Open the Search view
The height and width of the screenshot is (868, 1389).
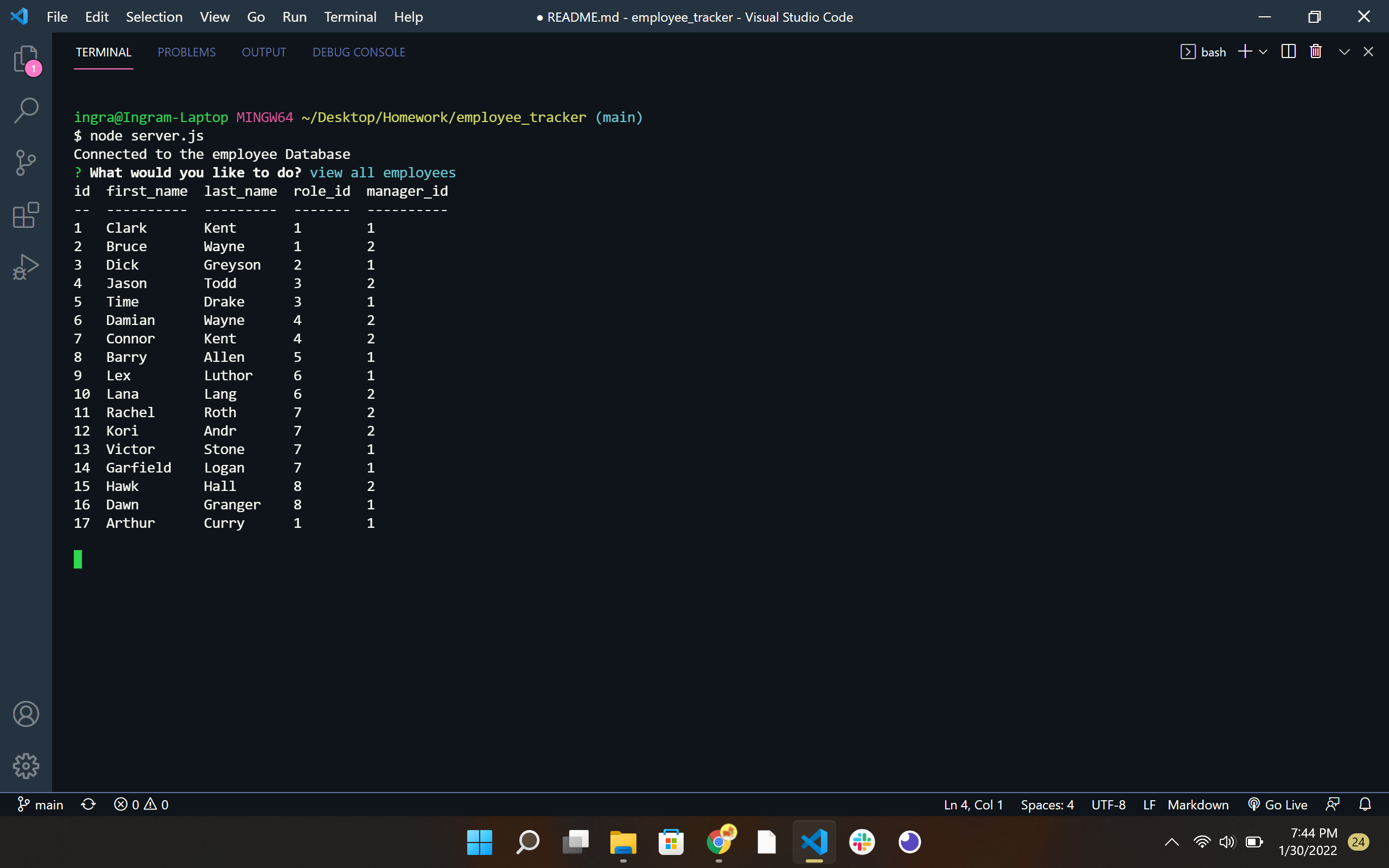click(26, 109)
